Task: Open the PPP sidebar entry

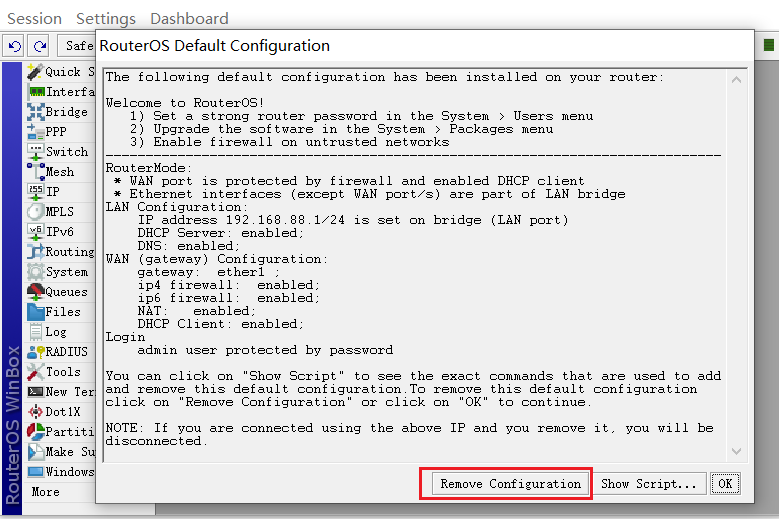Action: (x=56, y=132)
